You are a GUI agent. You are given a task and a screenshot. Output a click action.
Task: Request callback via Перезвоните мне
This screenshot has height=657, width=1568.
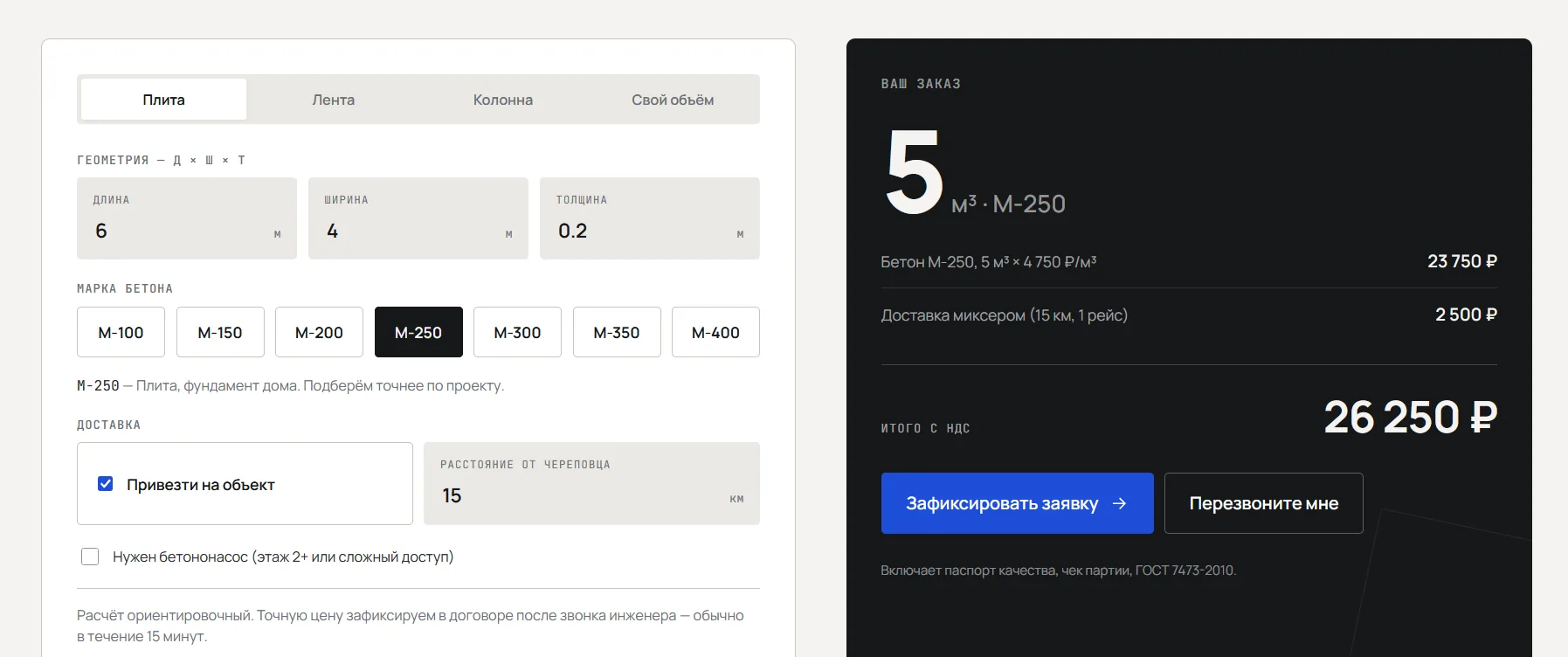click(1263, 503)
